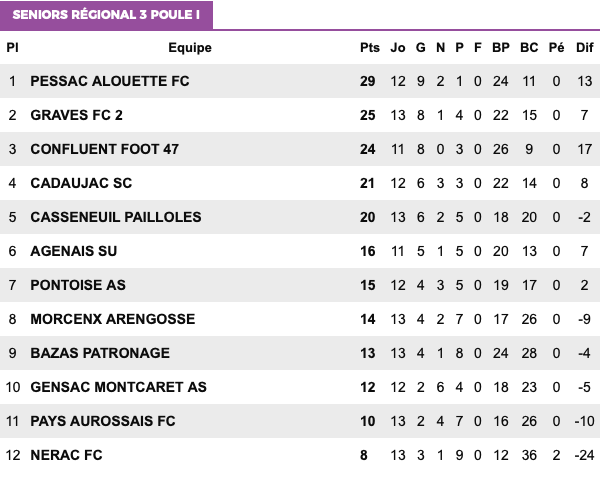This screenshot has width=603, height=478.
Task: Select the Seniors Régional 3 Poule I tab
Action: (106, 15)
